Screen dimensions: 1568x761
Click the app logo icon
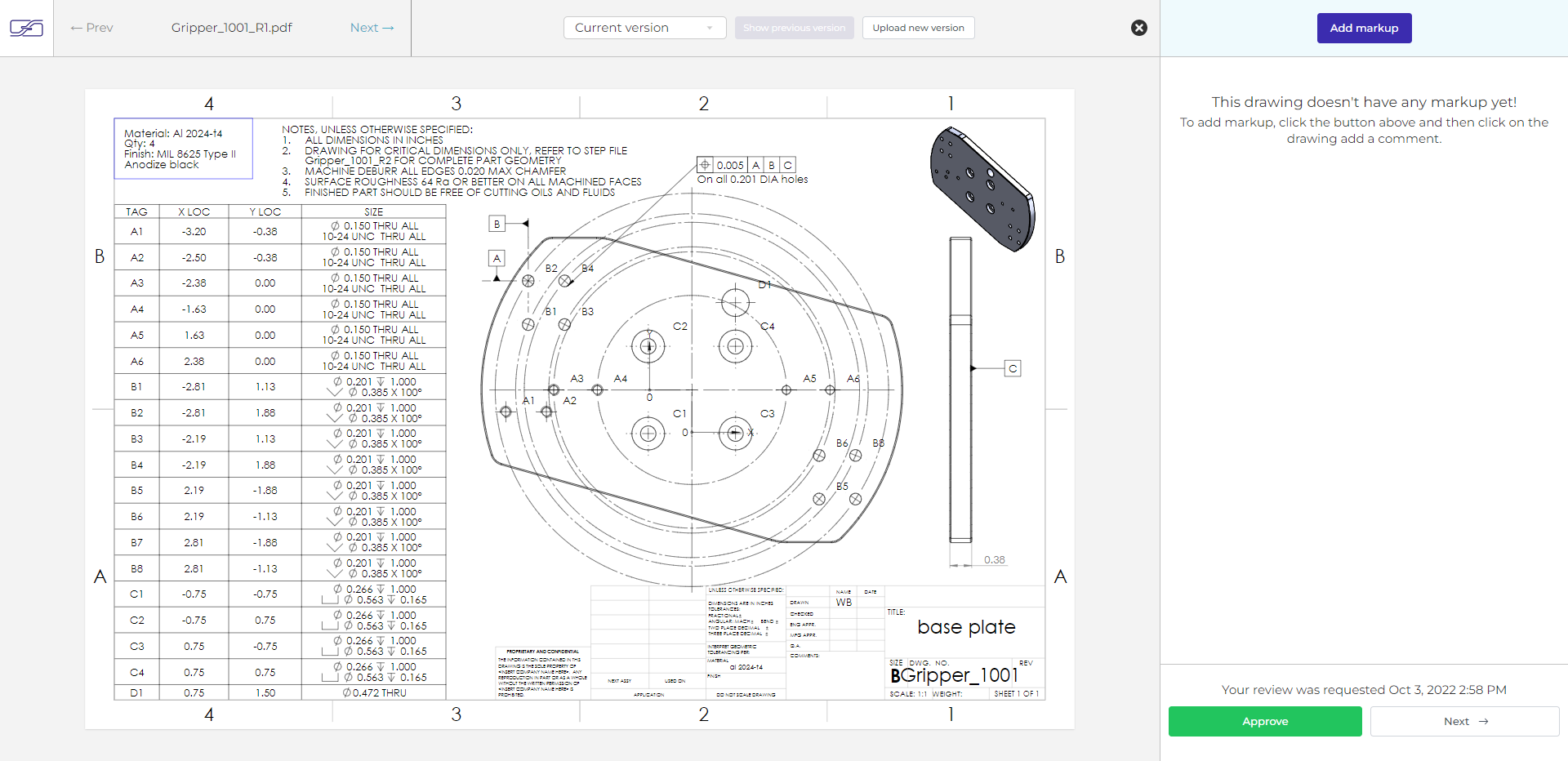pos(26,29)
